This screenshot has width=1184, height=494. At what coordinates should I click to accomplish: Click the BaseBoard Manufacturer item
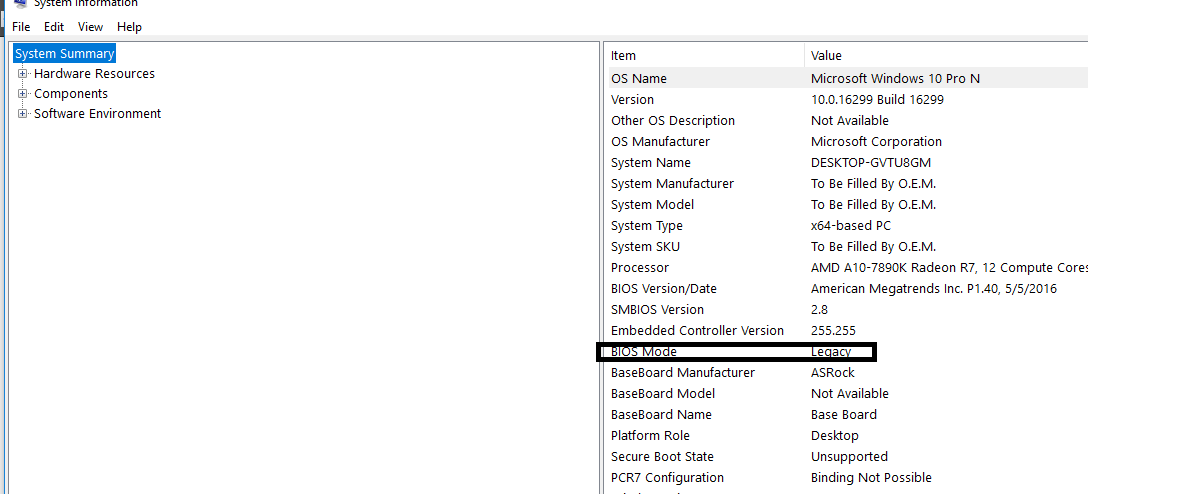(683, 373)
